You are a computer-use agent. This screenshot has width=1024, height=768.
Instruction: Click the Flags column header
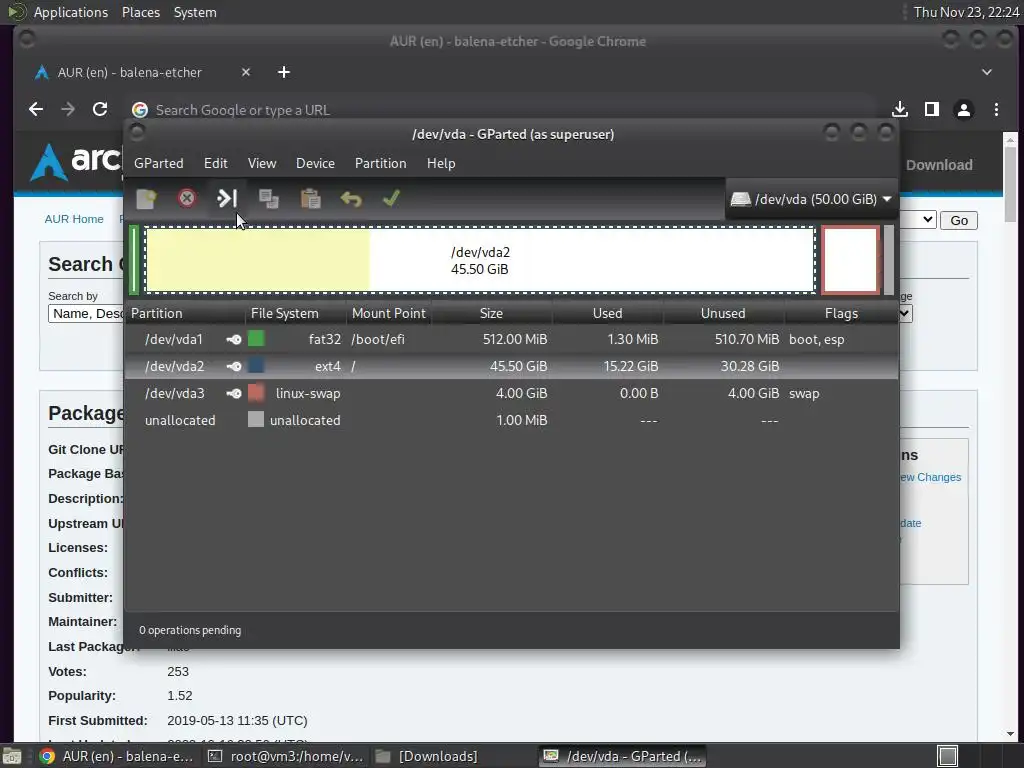(x=841, y=313)
